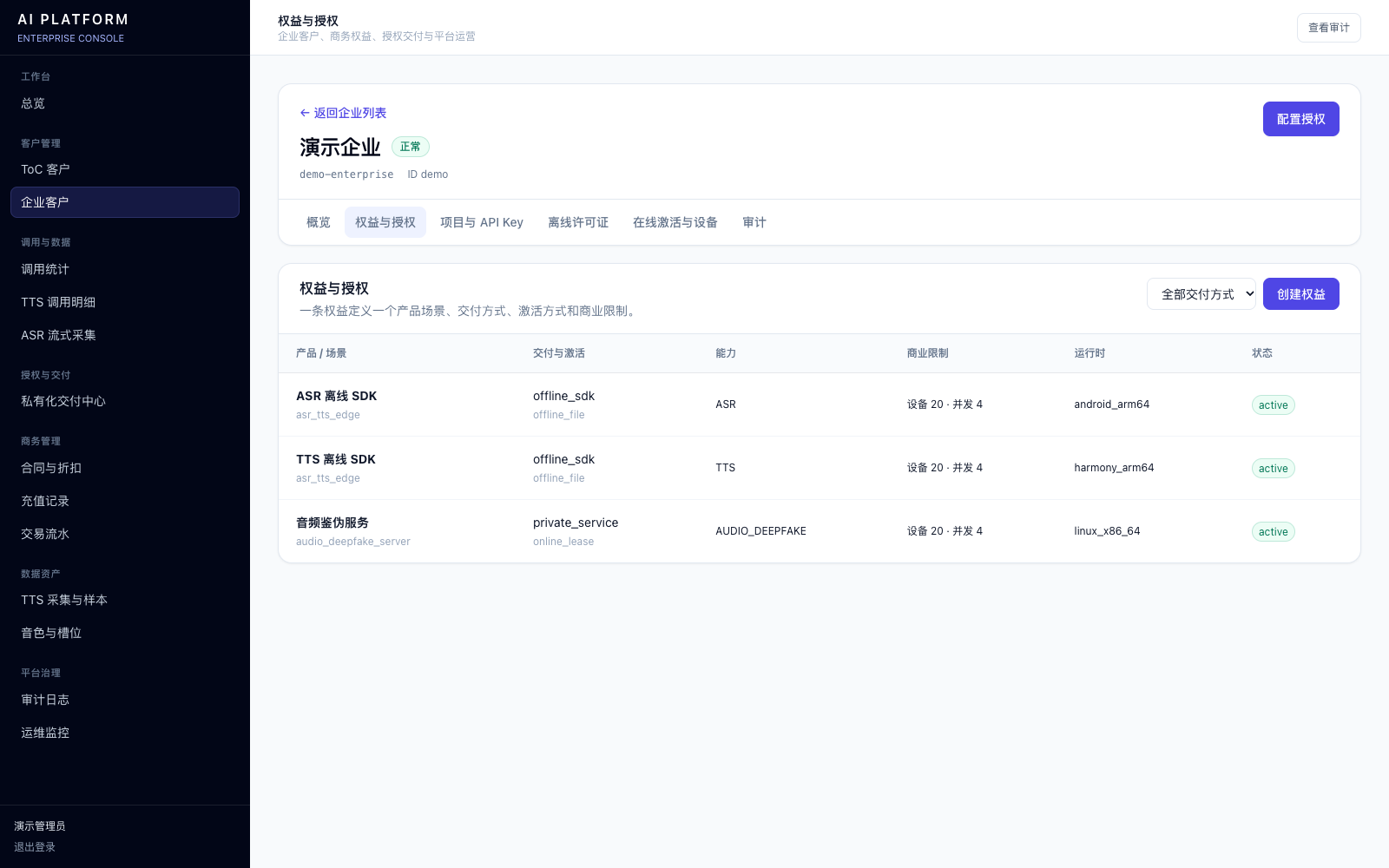
Task: Click the harmony_arm64 runtime value
Action: tap(1114, 468)
